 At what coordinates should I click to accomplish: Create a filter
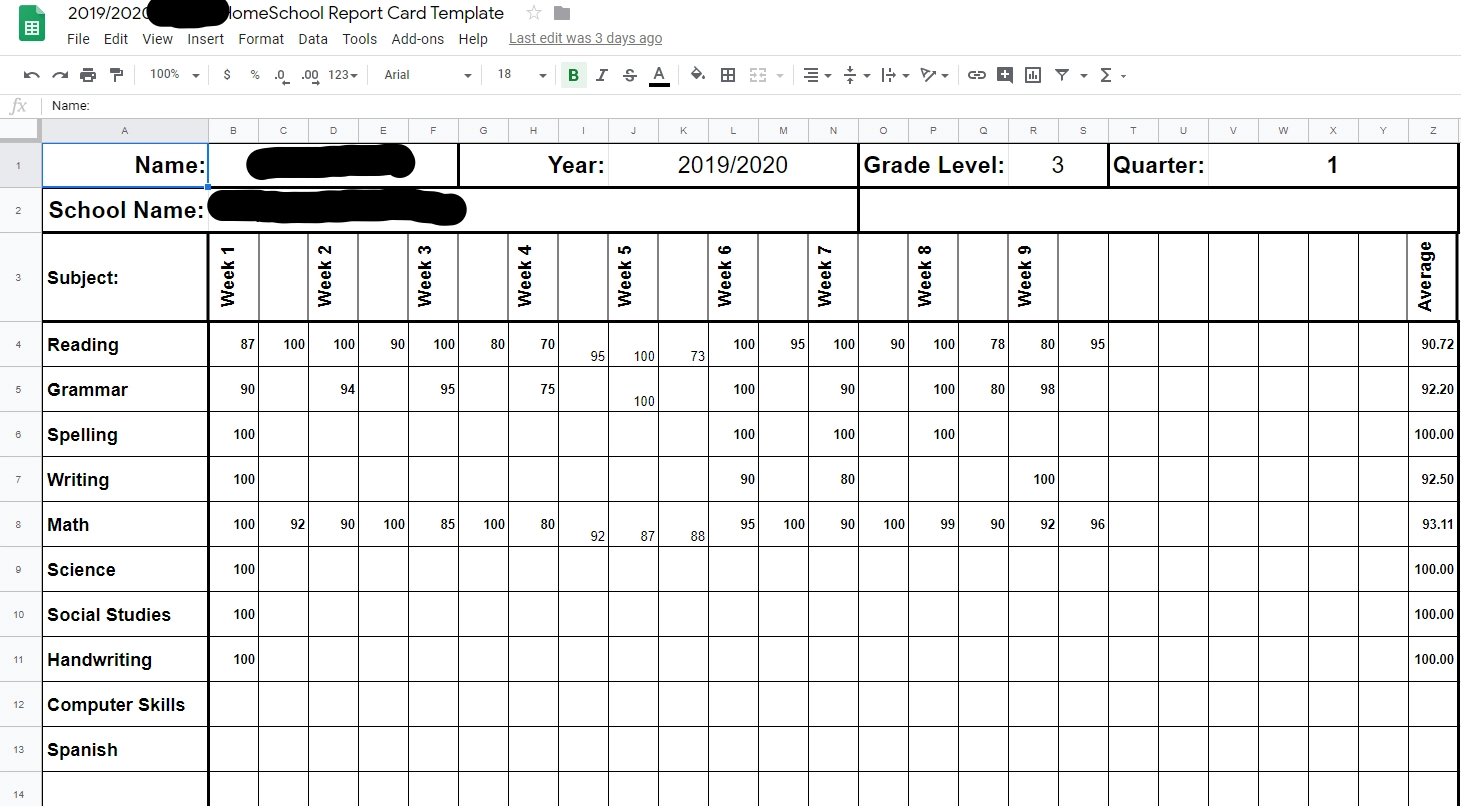1060,74
